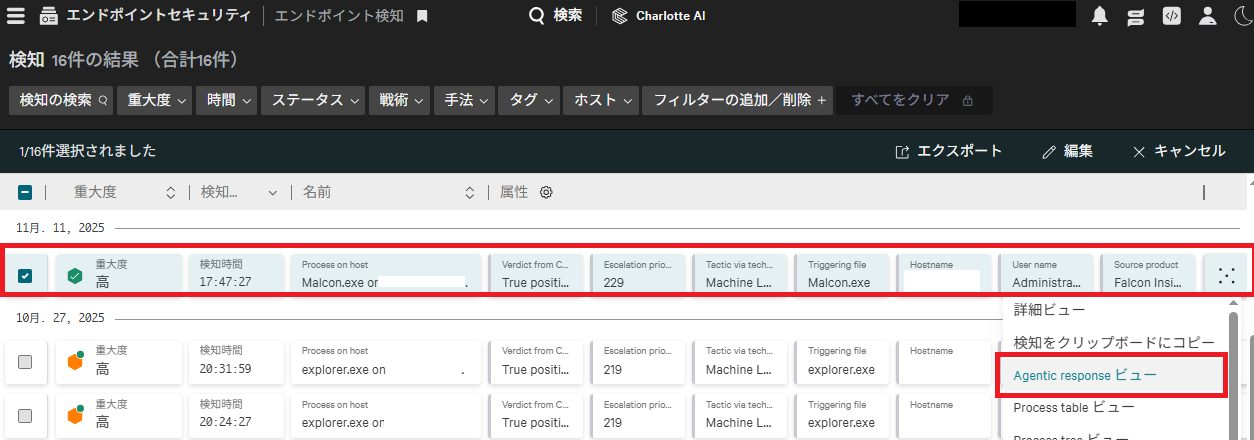Open the ホスト filter dropdown
Screen dimensions: 1254x440
pyautogui.click(x=600, y=100)
